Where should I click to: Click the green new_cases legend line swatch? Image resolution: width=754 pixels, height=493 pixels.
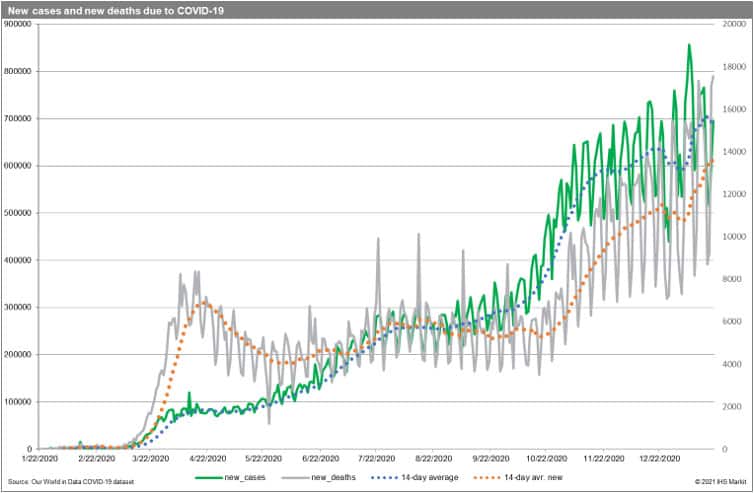coord(207,478)
